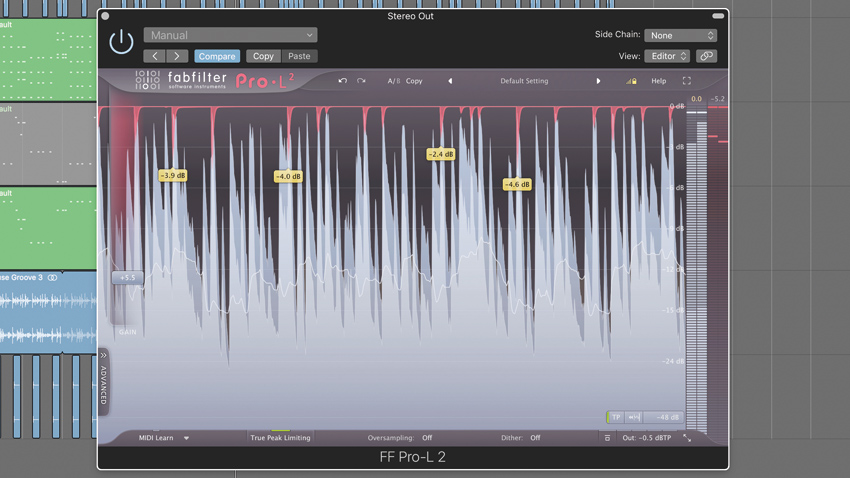The image size is (850, 478).
Task: Click the Redo arrow in Pro-L 2
Action: point(361,81)
